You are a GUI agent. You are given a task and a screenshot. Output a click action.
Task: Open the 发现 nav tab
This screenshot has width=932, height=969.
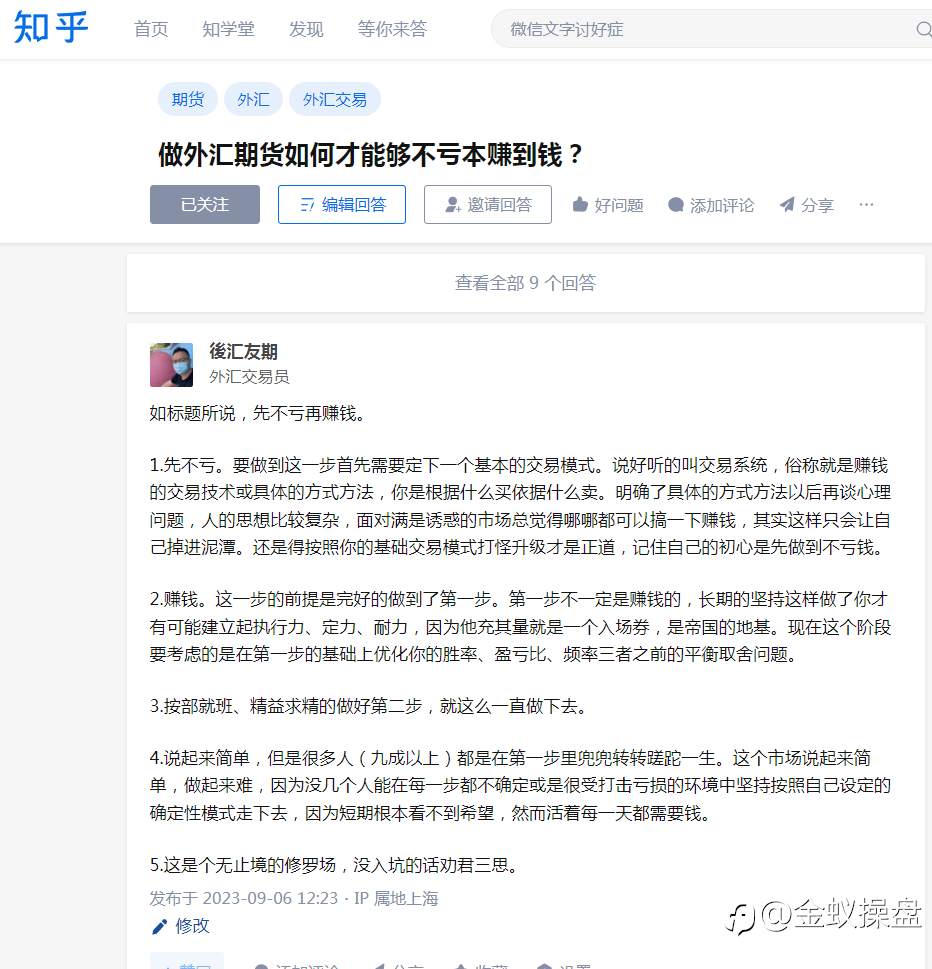(x=306, y=29)
